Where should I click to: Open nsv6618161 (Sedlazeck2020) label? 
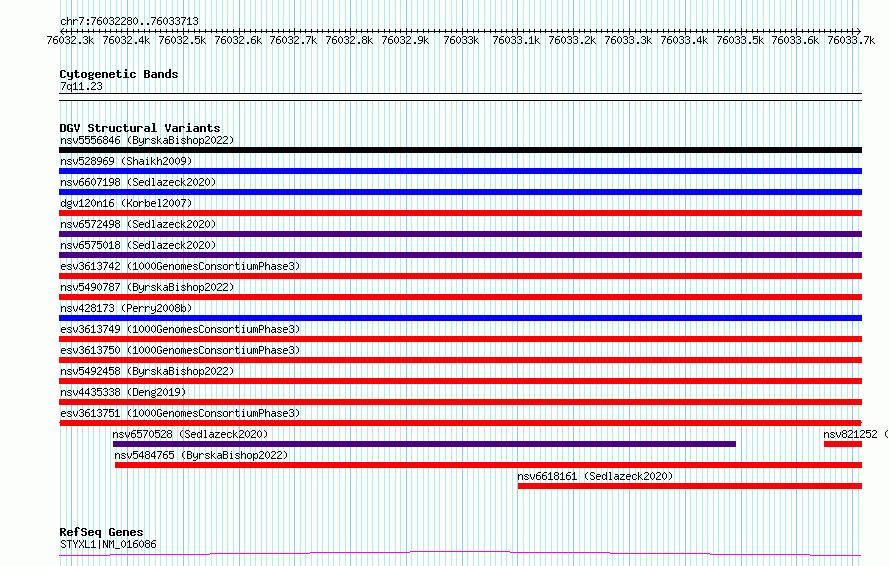coord(595,476)
